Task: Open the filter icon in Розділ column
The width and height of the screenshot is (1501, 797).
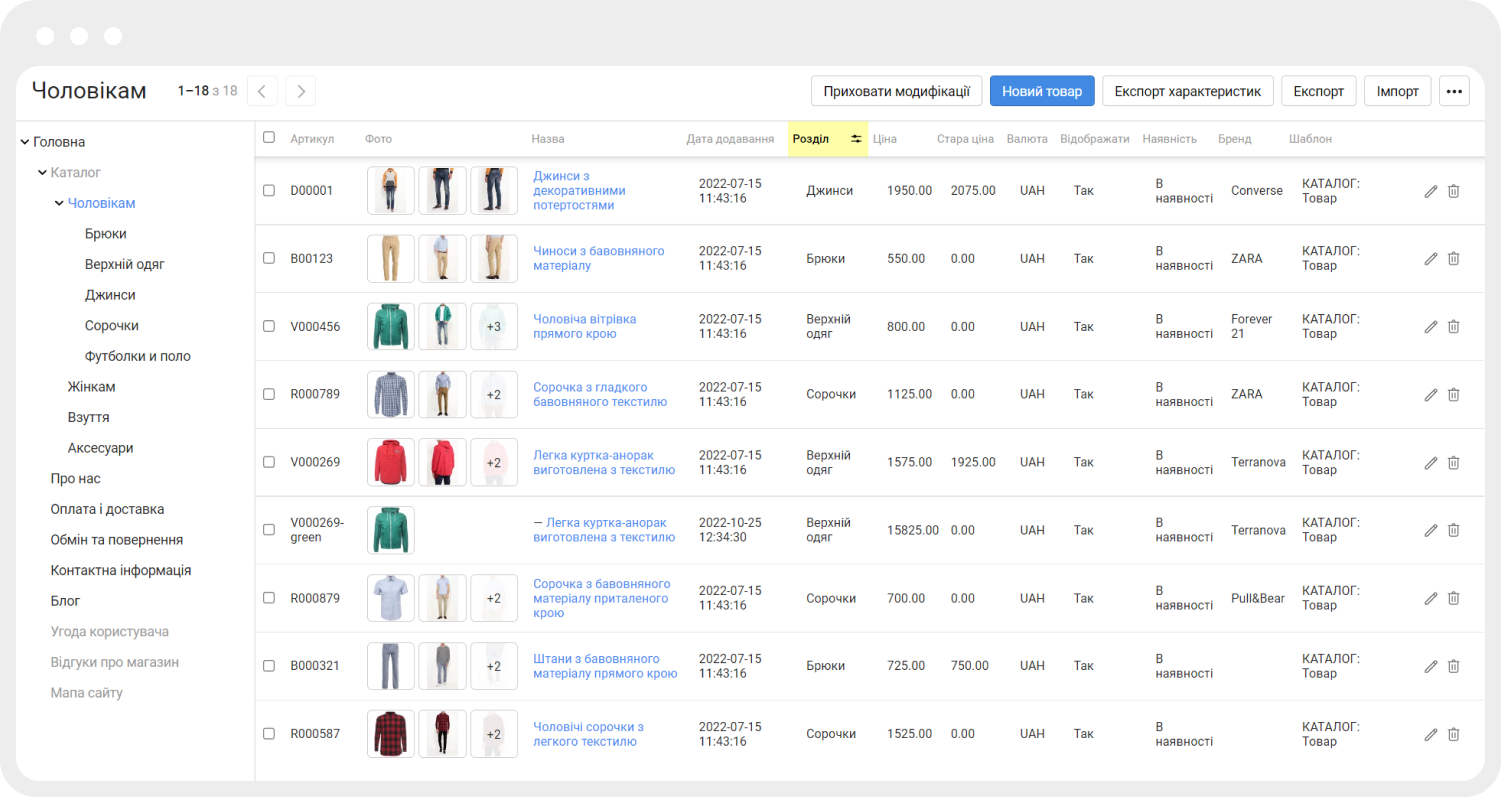Action: 856,139
